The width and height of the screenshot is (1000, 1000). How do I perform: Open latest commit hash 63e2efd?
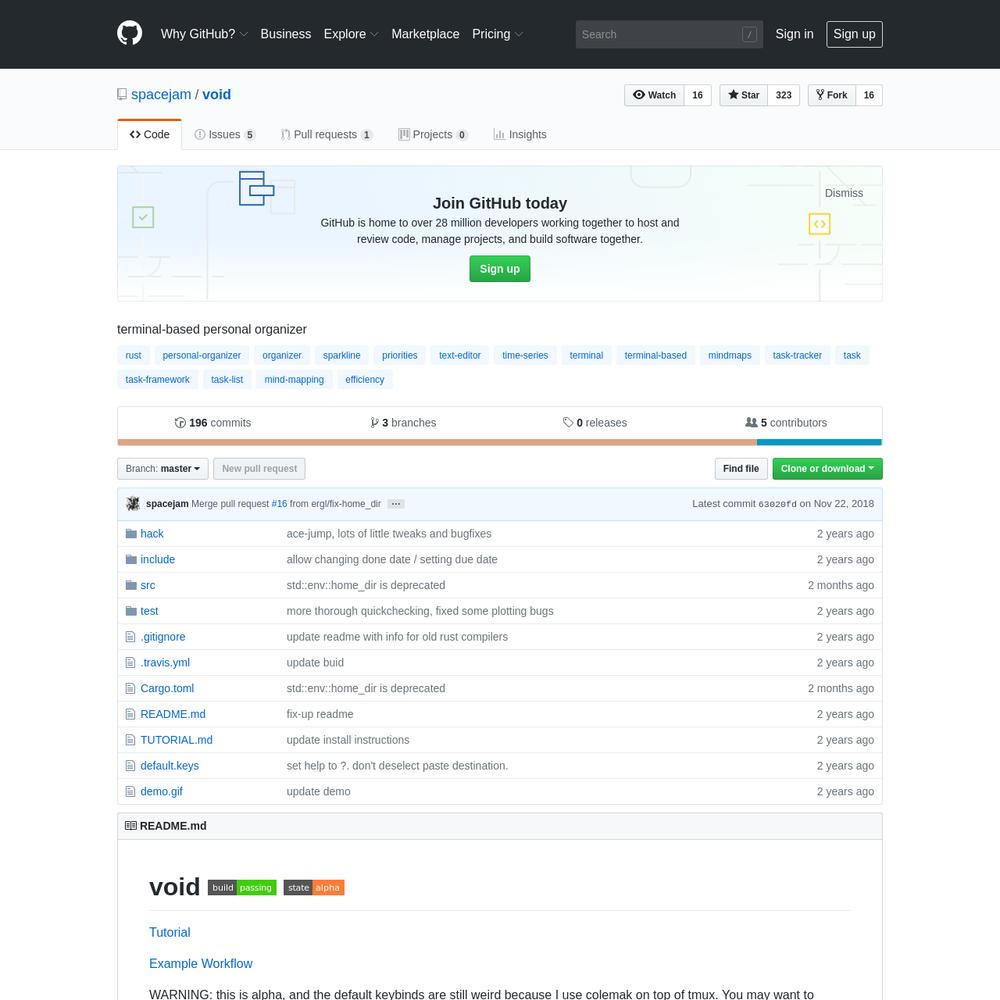tap(777, 504)
